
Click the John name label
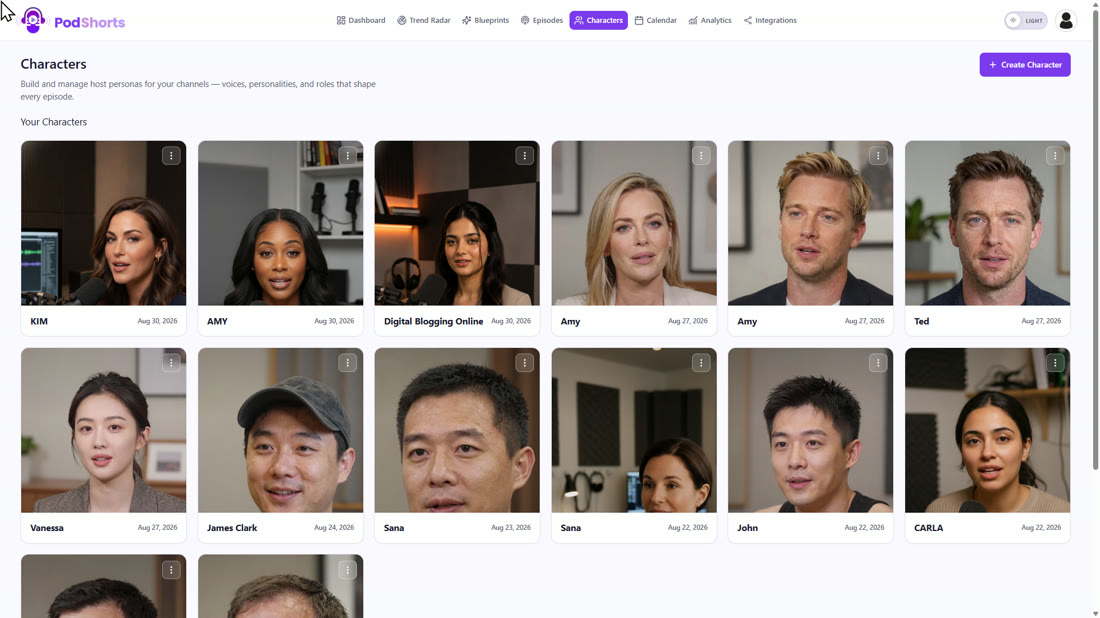[747, 528]
